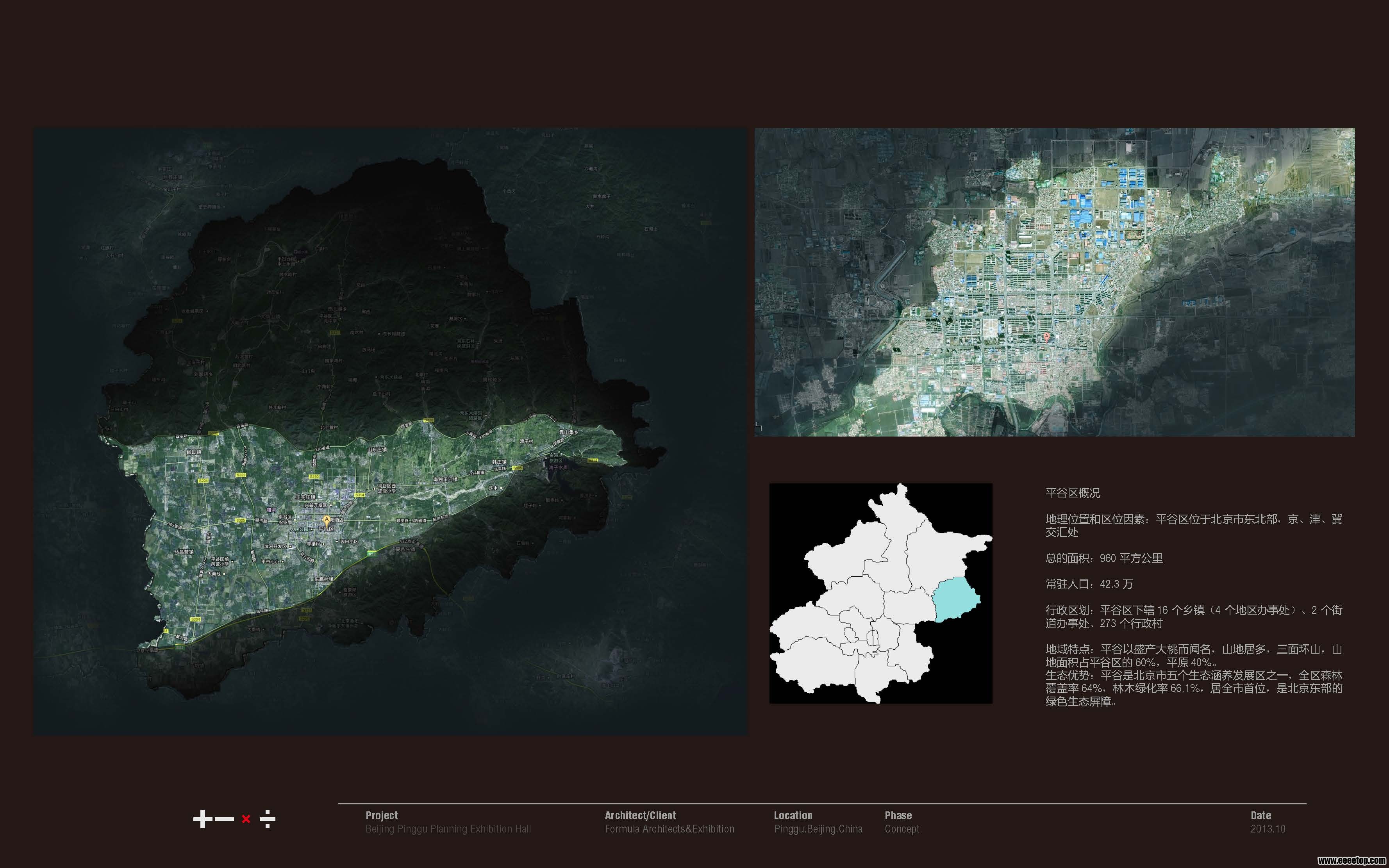Screen dimensions: 1389x868
Task: Click the 'Date' footer heading
Action: [x=1261, y=815]
